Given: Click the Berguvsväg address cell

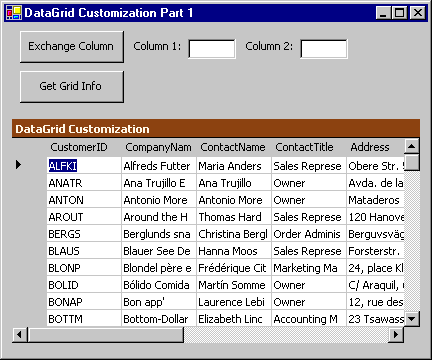Looking at the screenshot, I should coord(375,233).
